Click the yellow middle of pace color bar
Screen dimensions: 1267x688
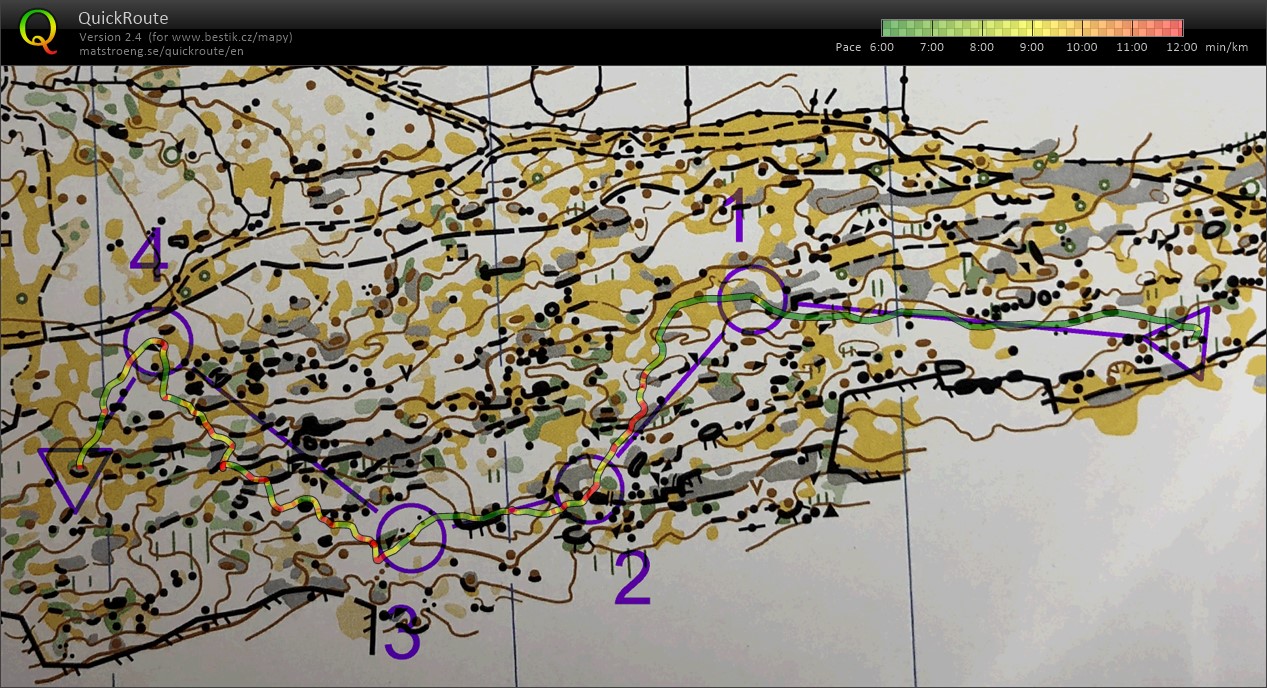pyautogui.click(x=1032, y=28)
